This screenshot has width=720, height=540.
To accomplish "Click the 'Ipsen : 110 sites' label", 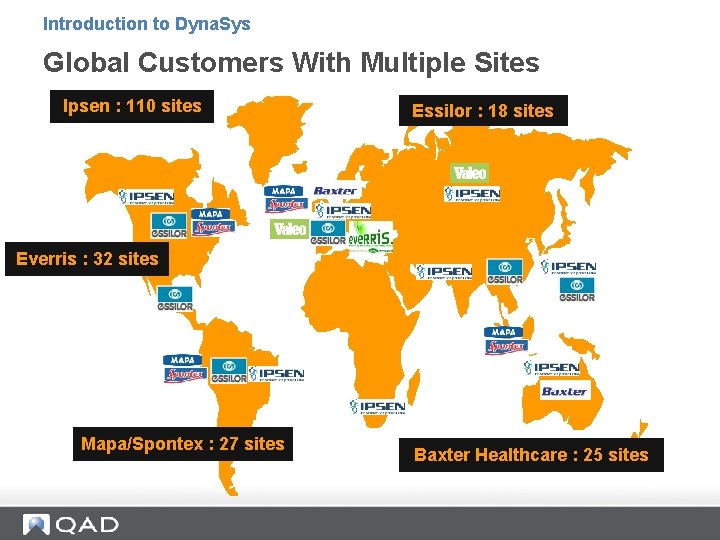I will [x=132, y=106].
